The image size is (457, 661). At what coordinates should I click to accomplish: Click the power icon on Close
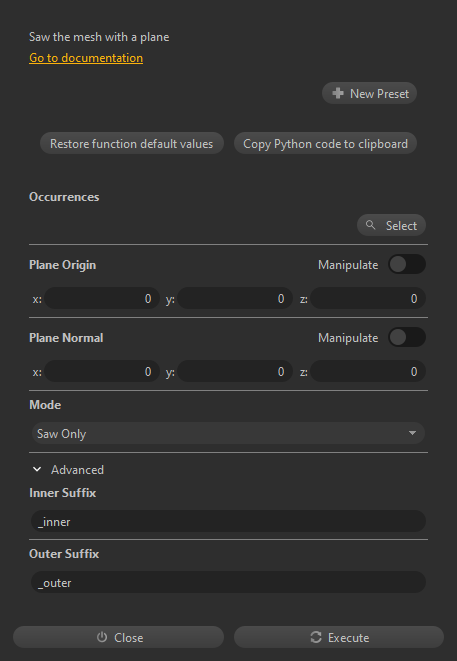click(x=102, y=637)
